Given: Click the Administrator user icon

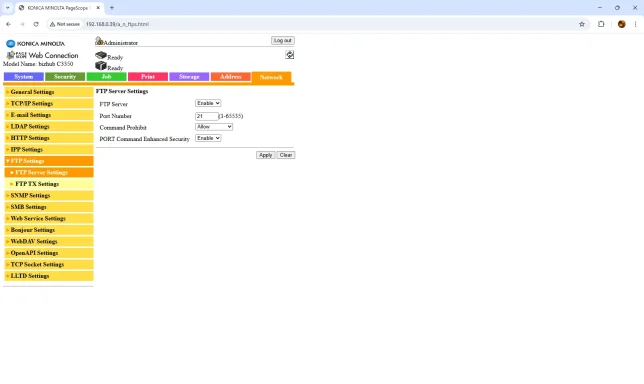Looking at the screenshot, I should [99, 41].
